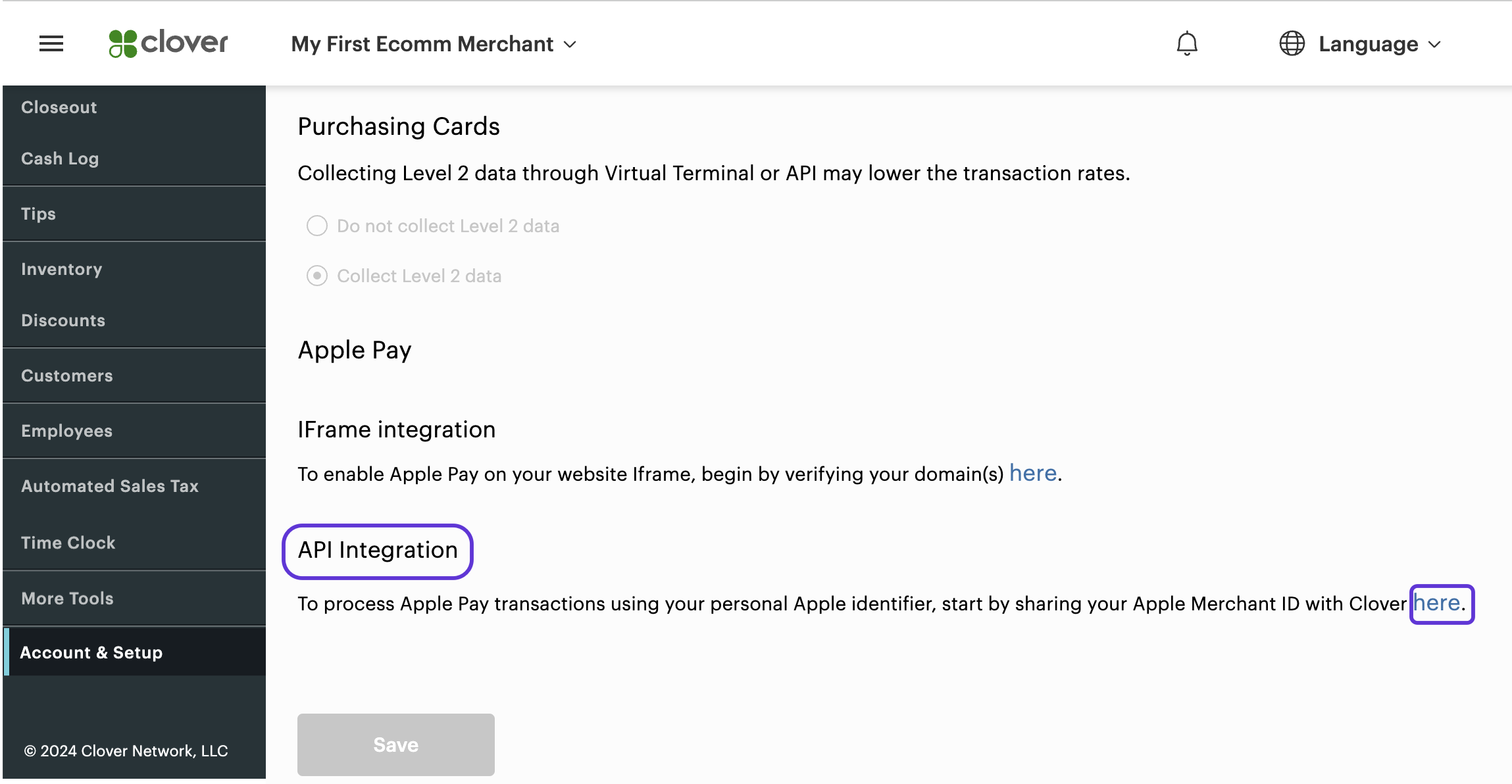
Task: Select 'Do not collect Level 2 data'
Action: (x=318, y=225)
